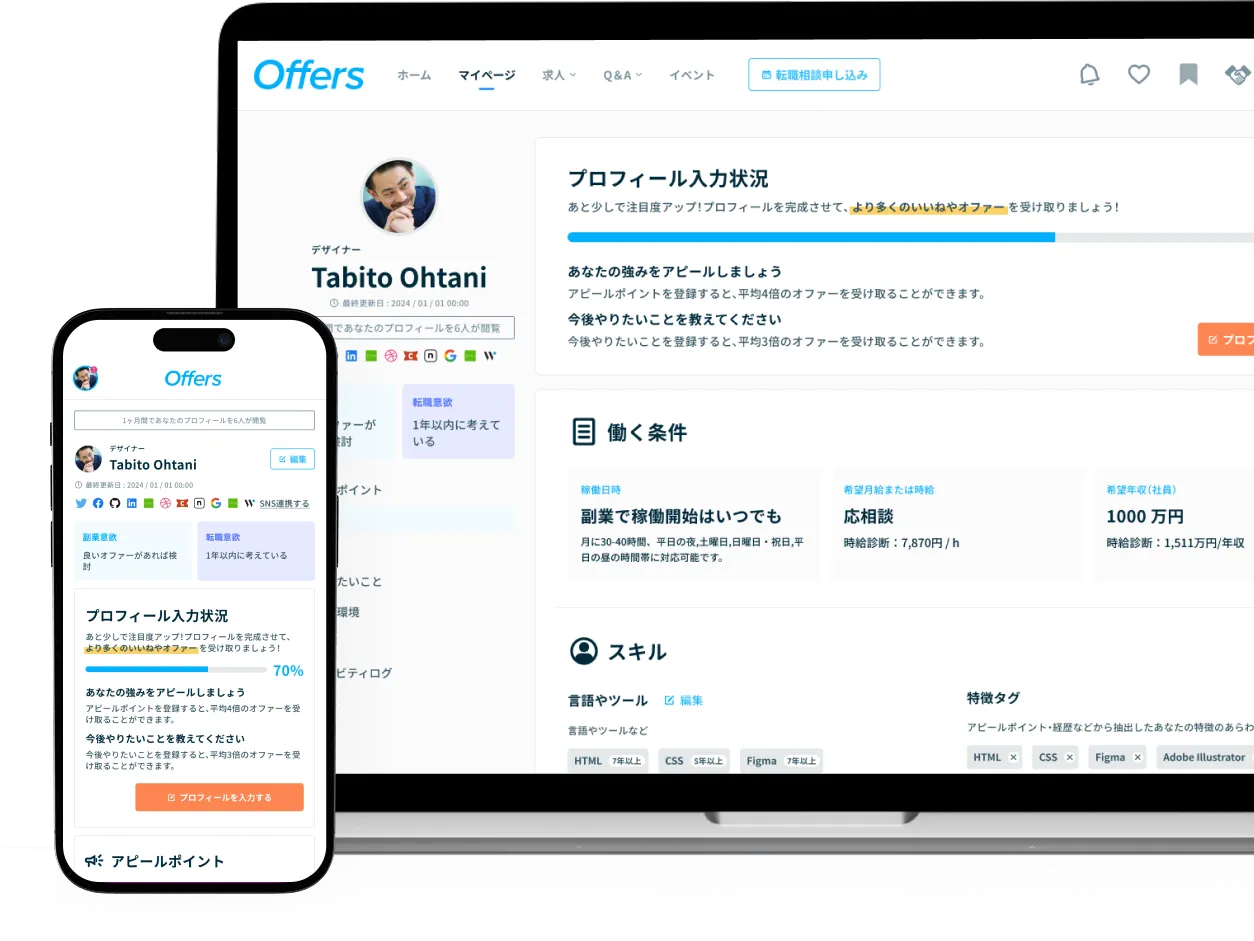The height and width of the screenshot is (941, 1254).
Task: Click the Dribbble icon on phone profile
Action: pyautogui.click(x=166, y=503)
